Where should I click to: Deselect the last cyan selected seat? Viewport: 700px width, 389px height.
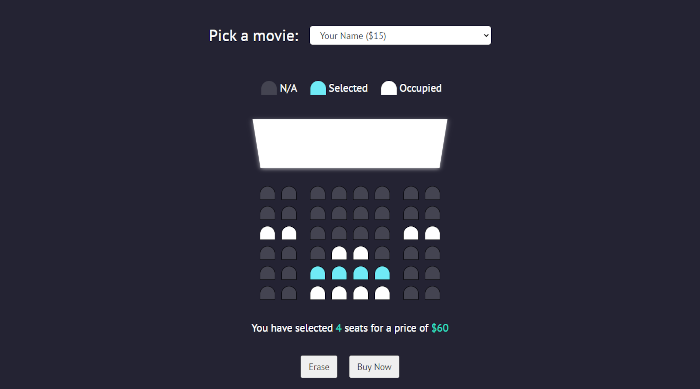click(x=382, y=273)
